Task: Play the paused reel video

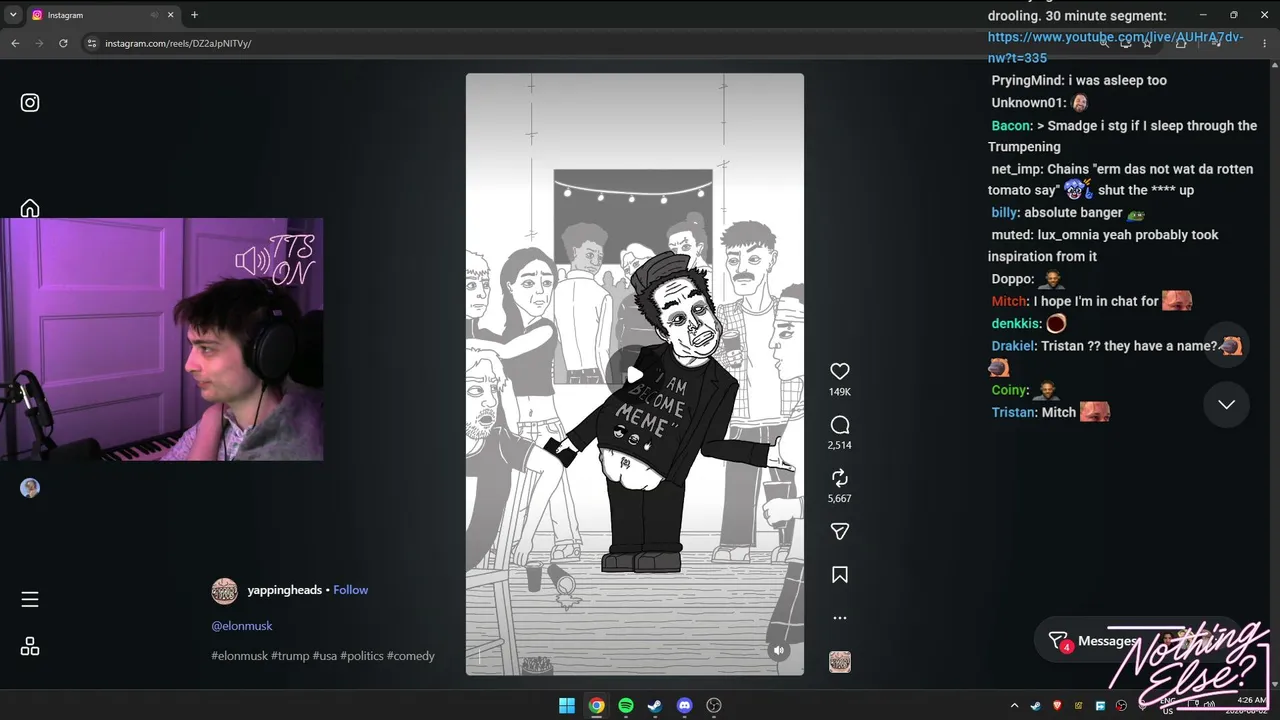Action: tap(634, 375)
